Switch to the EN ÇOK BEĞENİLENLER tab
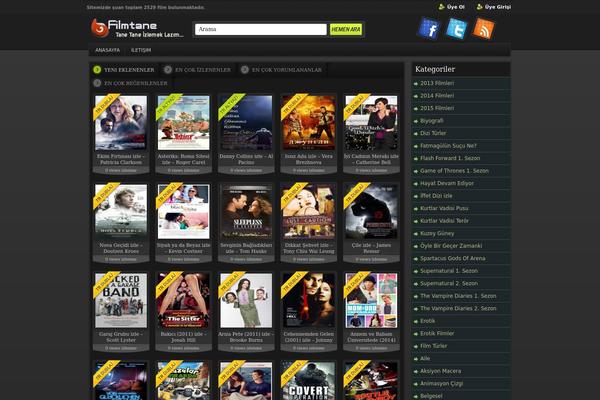Viewport: 600px width, 400px height. (130, 83)
